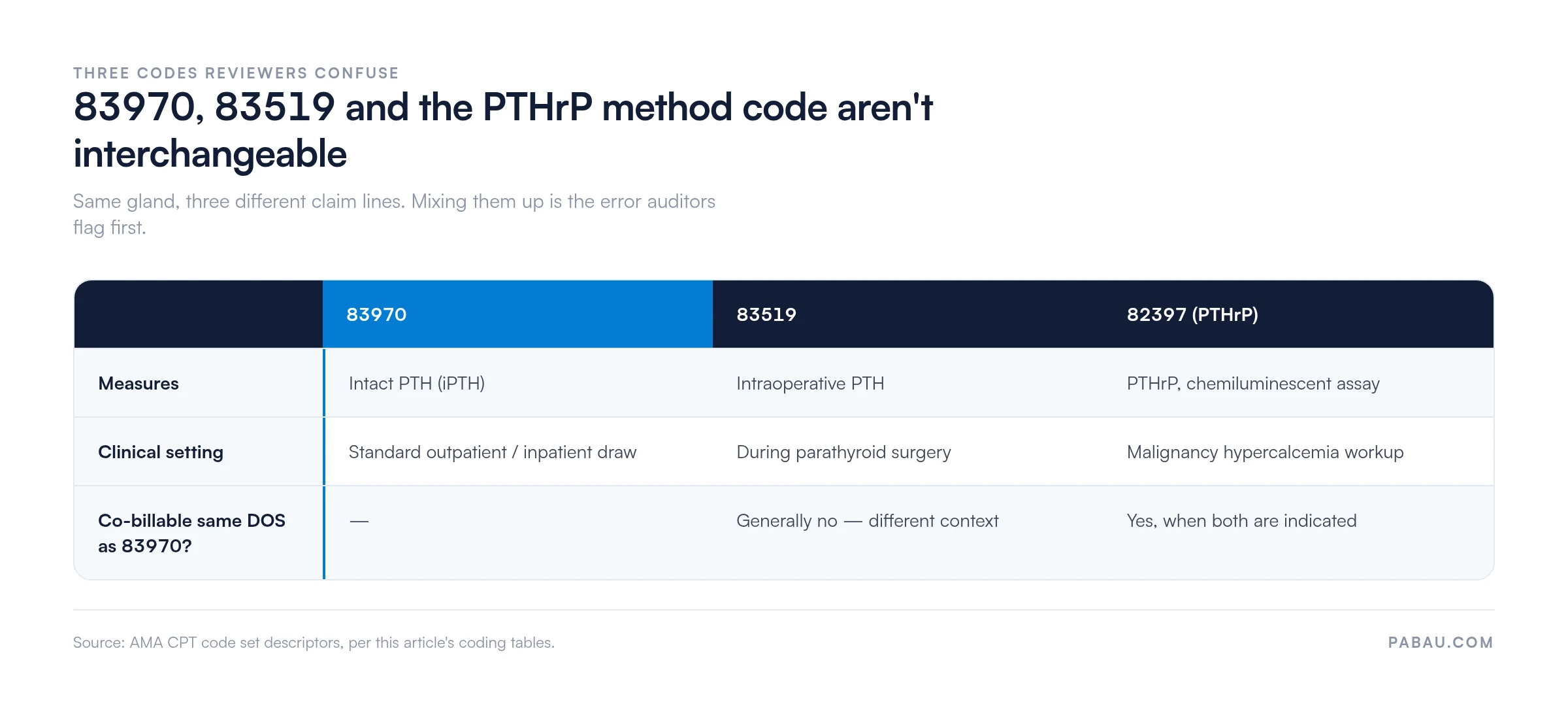Click the dash cell under 83970

pyautogui.click(x=359, y=522)
